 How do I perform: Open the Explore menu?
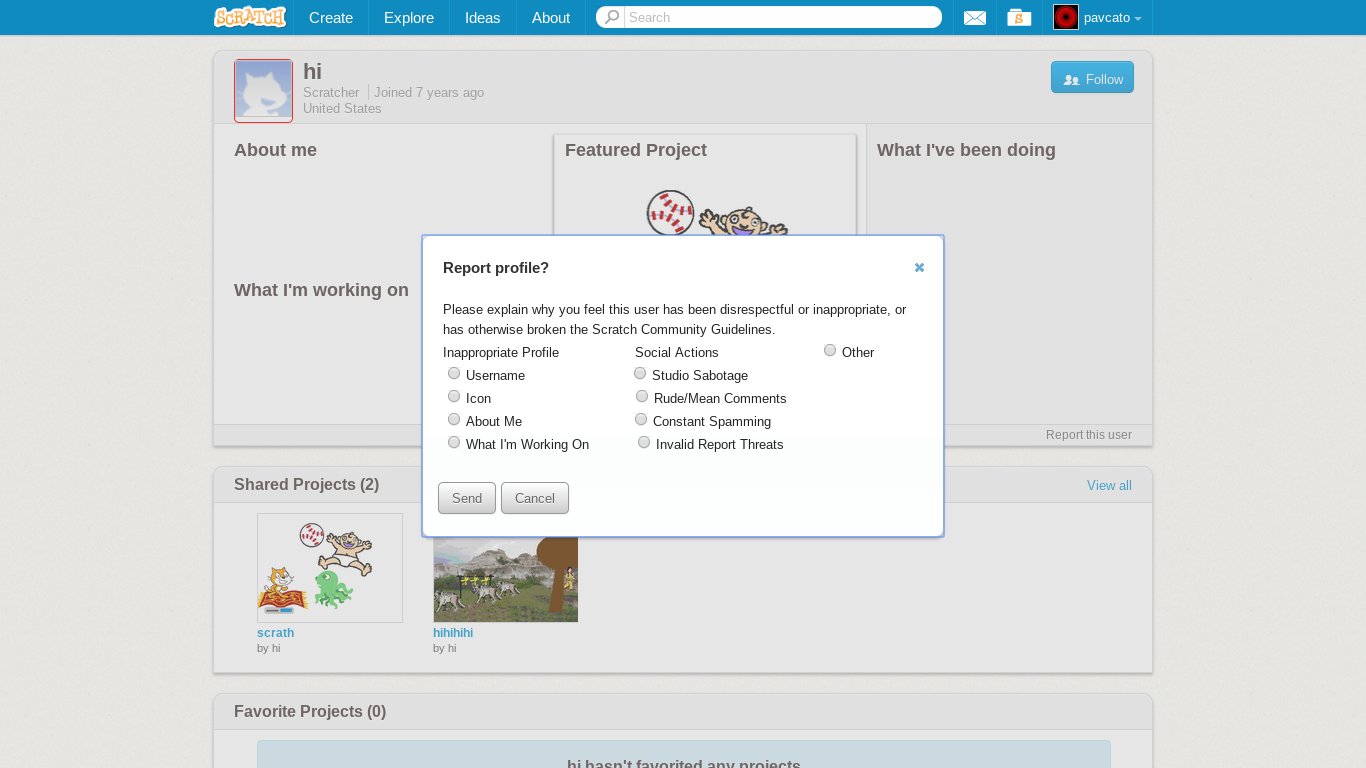408,18
